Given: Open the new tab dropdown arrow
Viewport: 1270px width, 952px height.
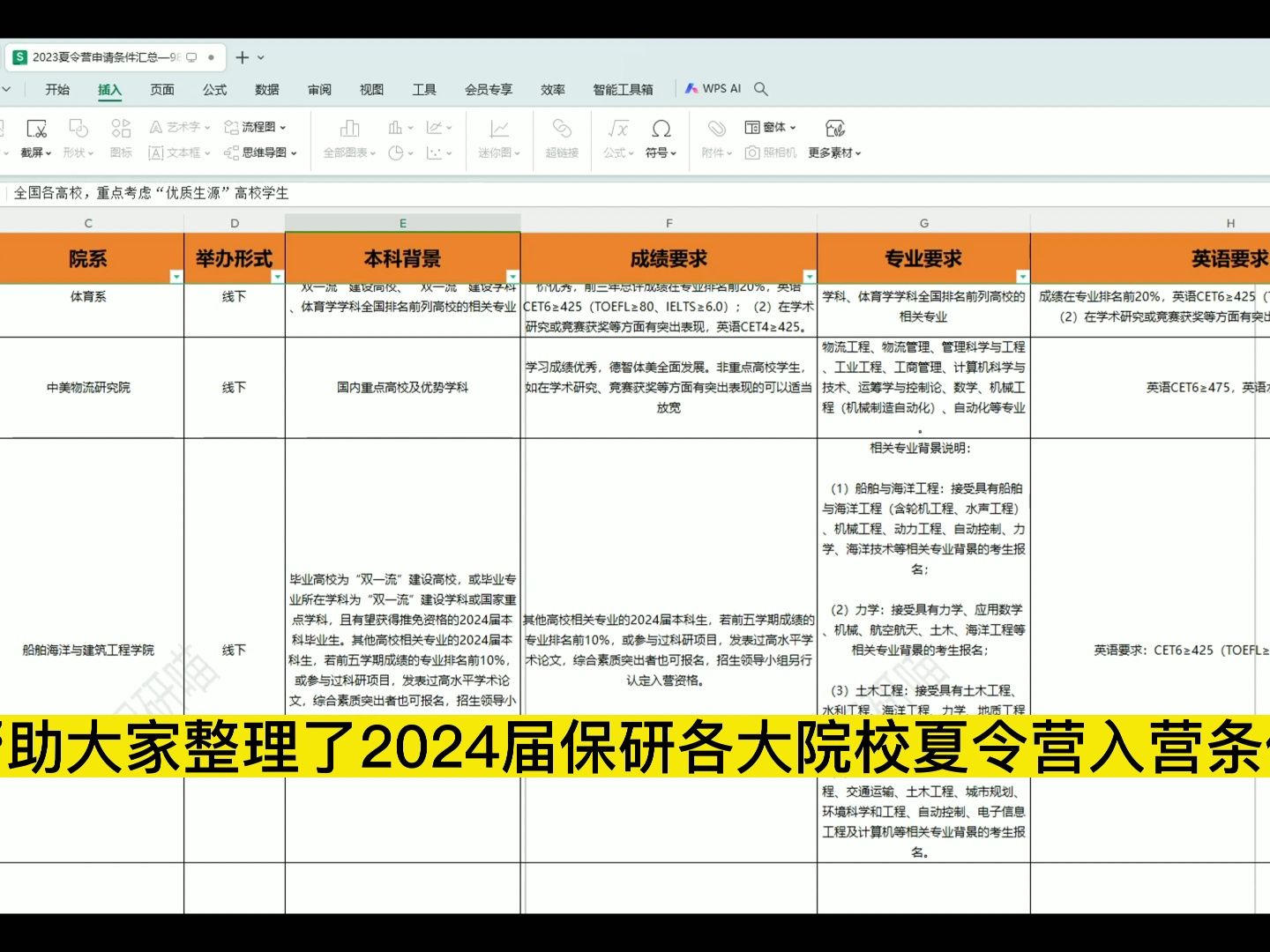Looking at the screenshot, I should pos(261,58).
